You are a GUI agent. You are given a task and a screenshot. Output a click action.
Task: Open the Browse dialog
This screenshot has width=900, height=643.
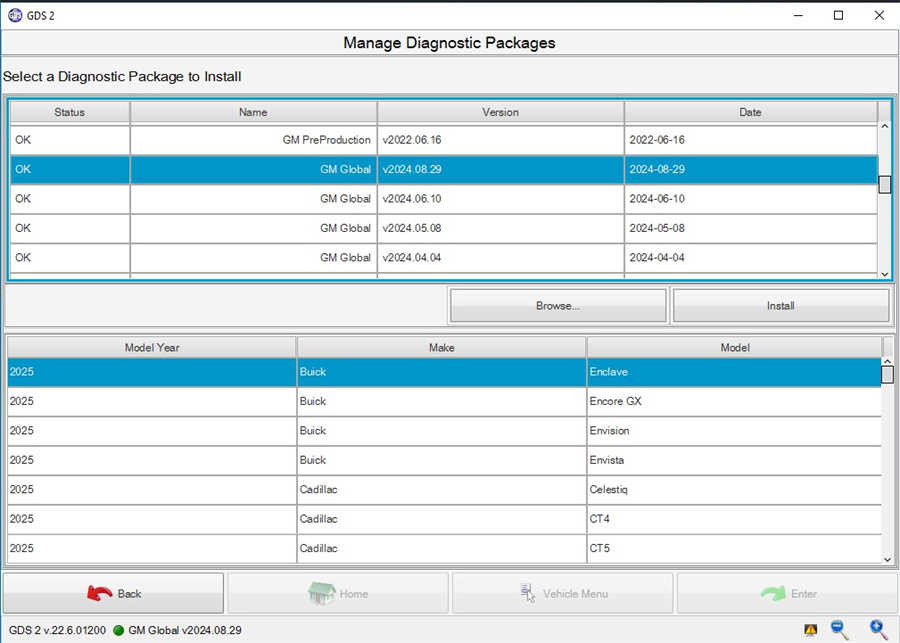point(557,305)
